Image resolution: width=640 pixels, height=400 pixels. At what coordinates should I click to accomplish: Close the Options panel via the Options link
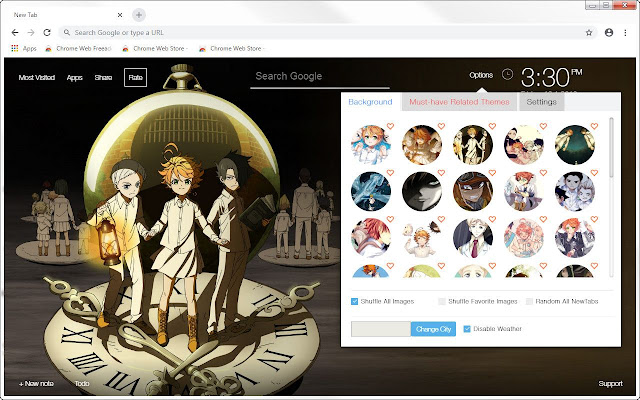(481, 75)
